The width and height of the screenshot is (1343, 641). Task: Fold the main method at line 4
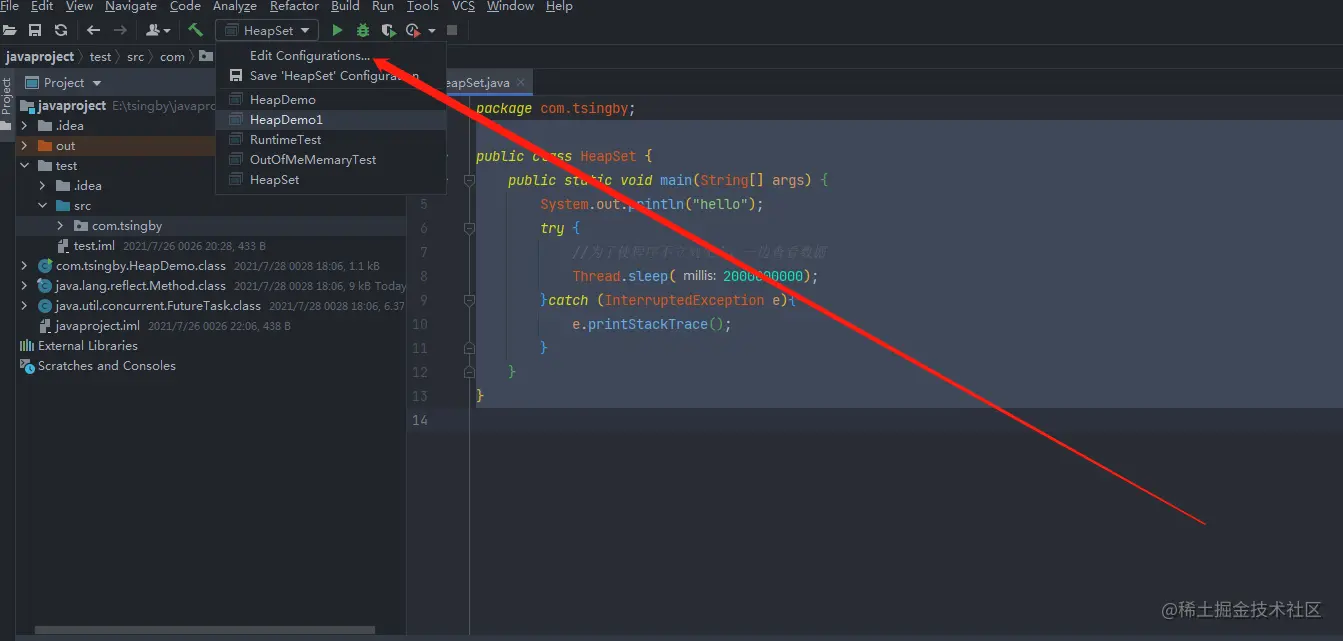coord(469,181)
